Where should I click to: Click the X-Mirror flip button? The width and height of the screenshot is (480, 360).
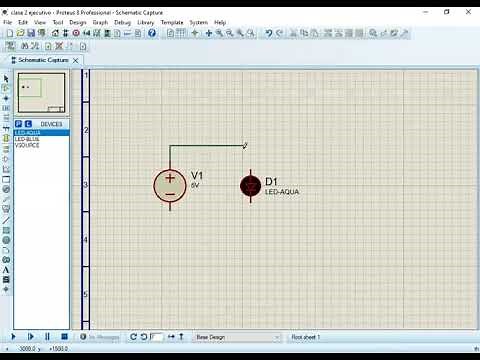click(171, 337)
